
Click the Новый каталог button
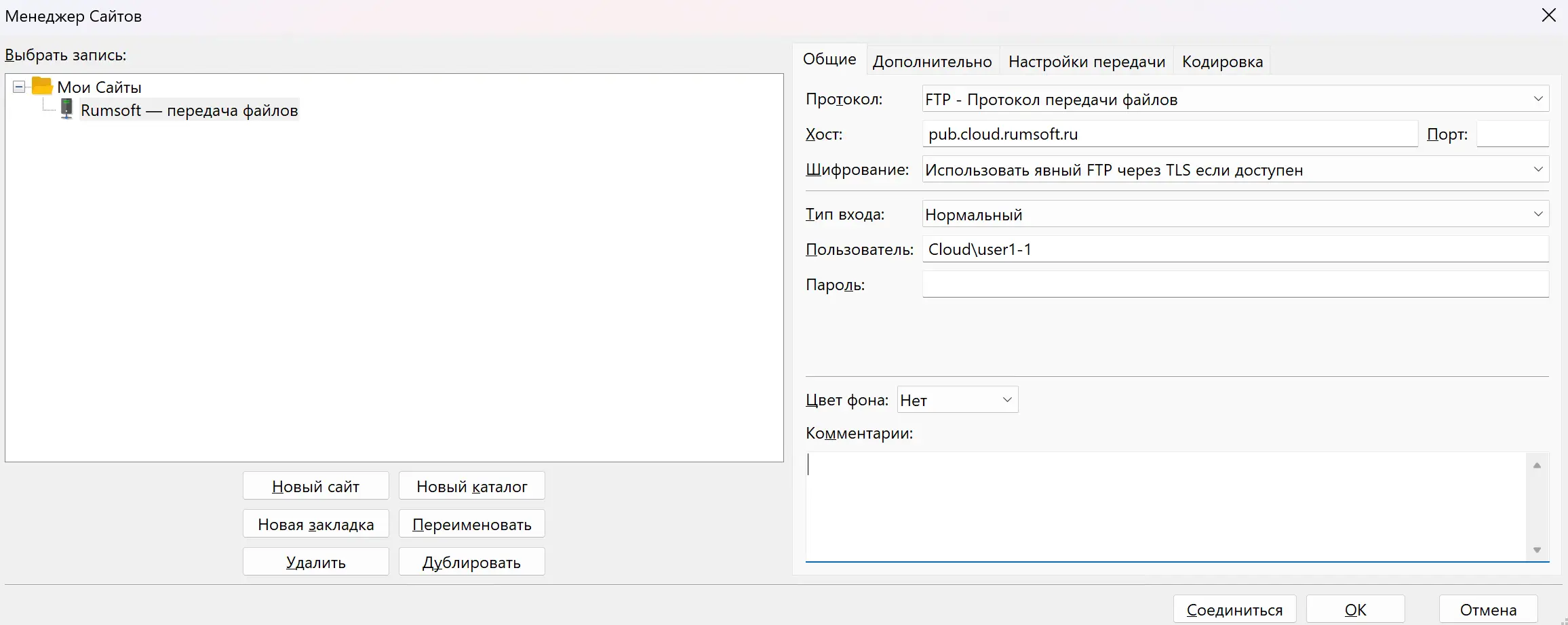pyautogui.click(x=472, y=486)
